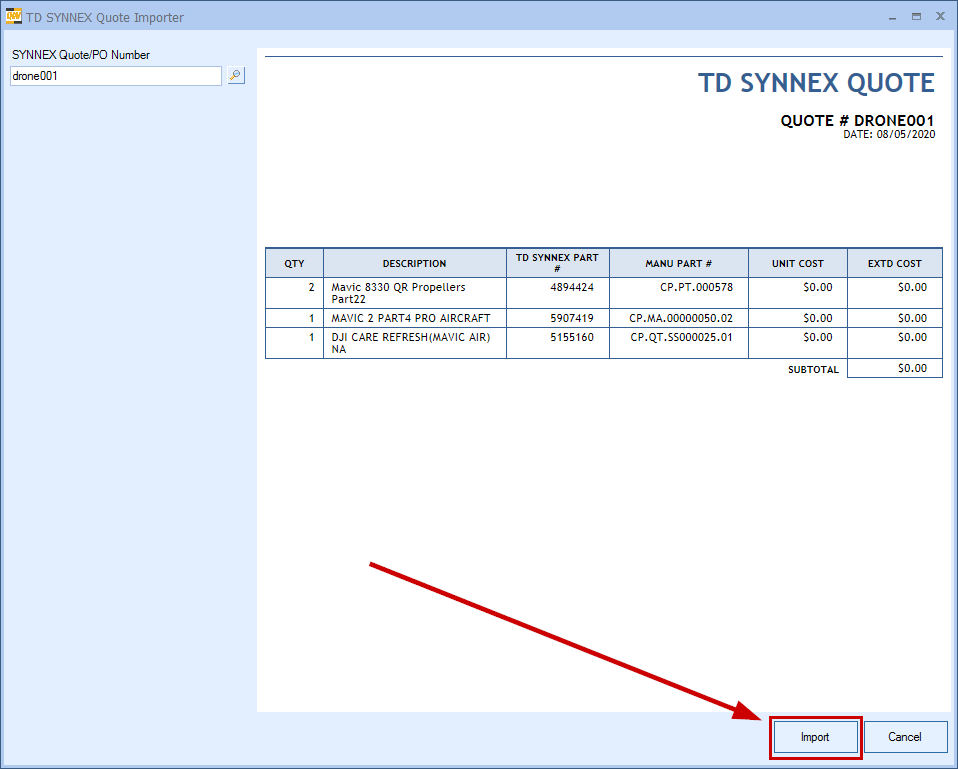
Task: Focus the SYNNEX Quote/PO Number field
Action: click(116, 76)
